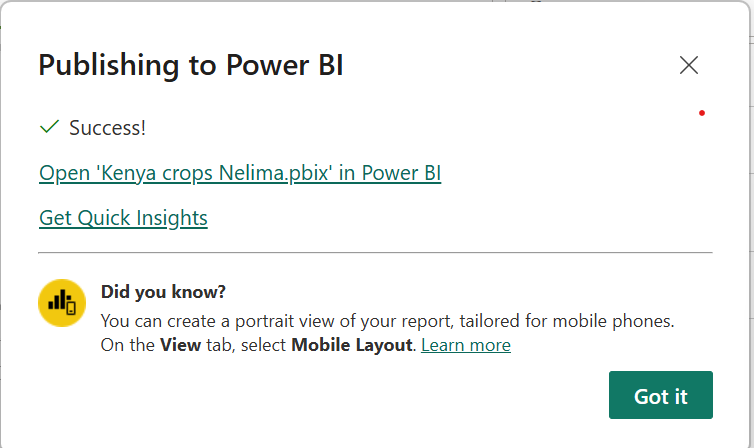Click the green Success checkmark icon
This screenshot has width=754, height=448.
[x=48, y=127]
